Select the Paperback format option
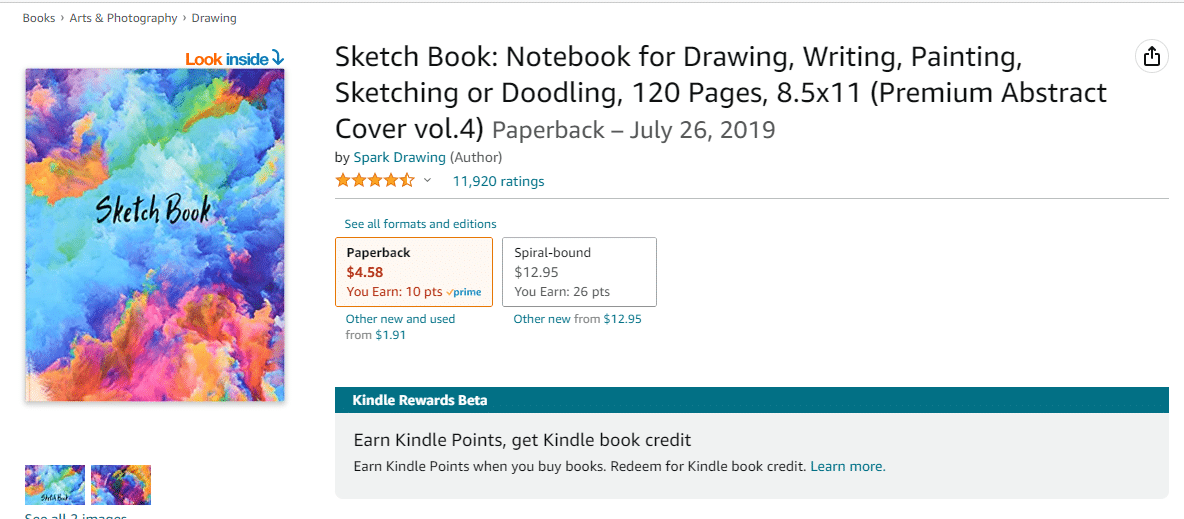Viewport: 1184px width, 519px height. [414, 272]
